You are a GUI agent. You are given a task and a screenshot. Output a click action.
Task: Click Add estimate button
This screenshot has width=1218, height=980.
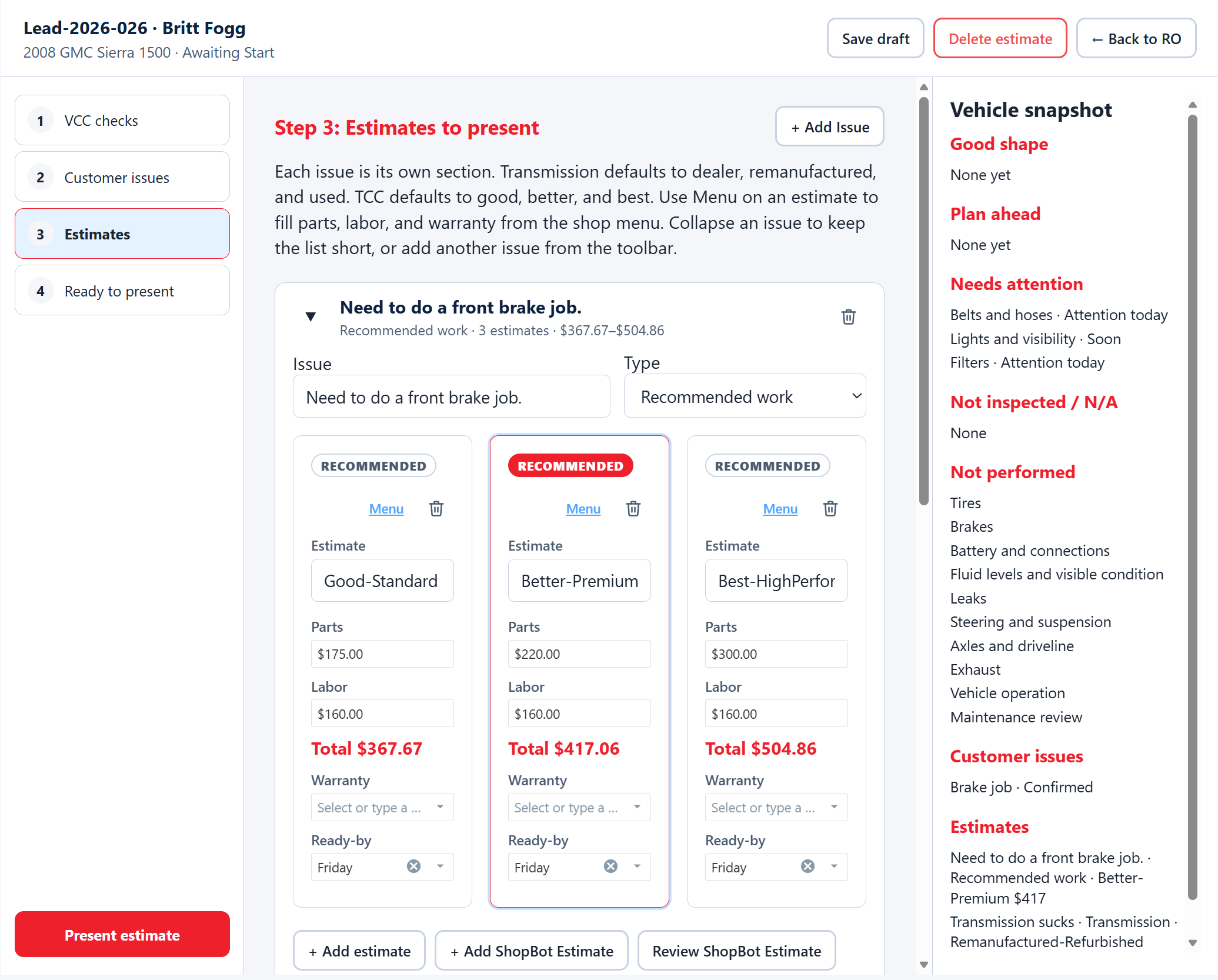click(x=359, y=951)
